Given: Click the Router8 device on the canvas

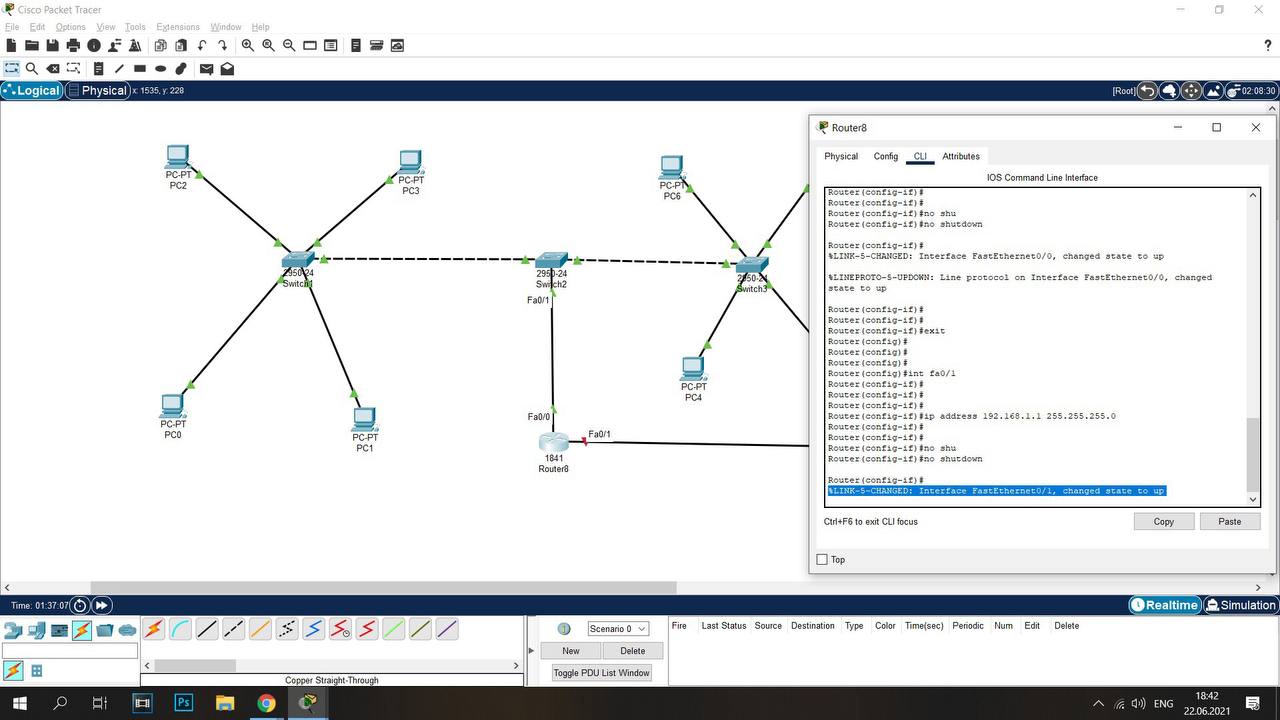Looking at the screenshot, I should point(553,443).
